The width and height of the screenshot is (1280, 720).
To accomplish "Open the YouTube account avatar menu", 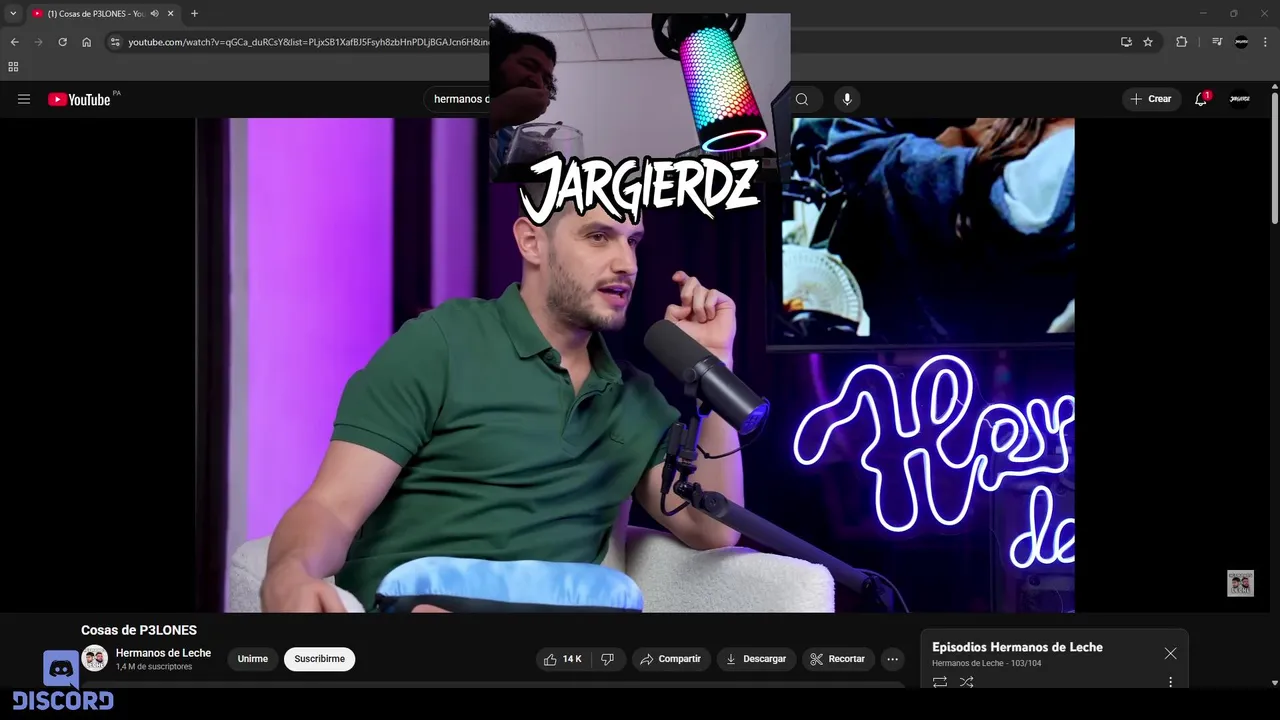I will (x=1240, y=99).
